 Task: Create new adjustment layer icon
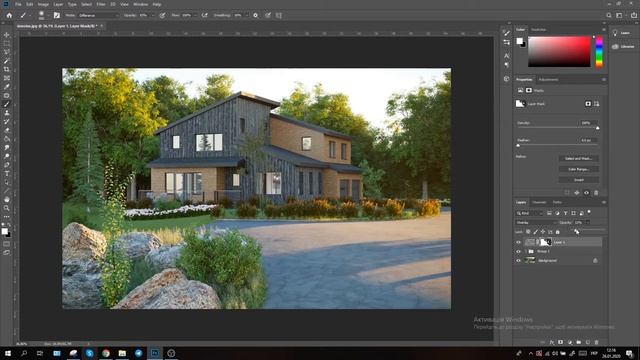pyautogui.click(x=570, y=342)
